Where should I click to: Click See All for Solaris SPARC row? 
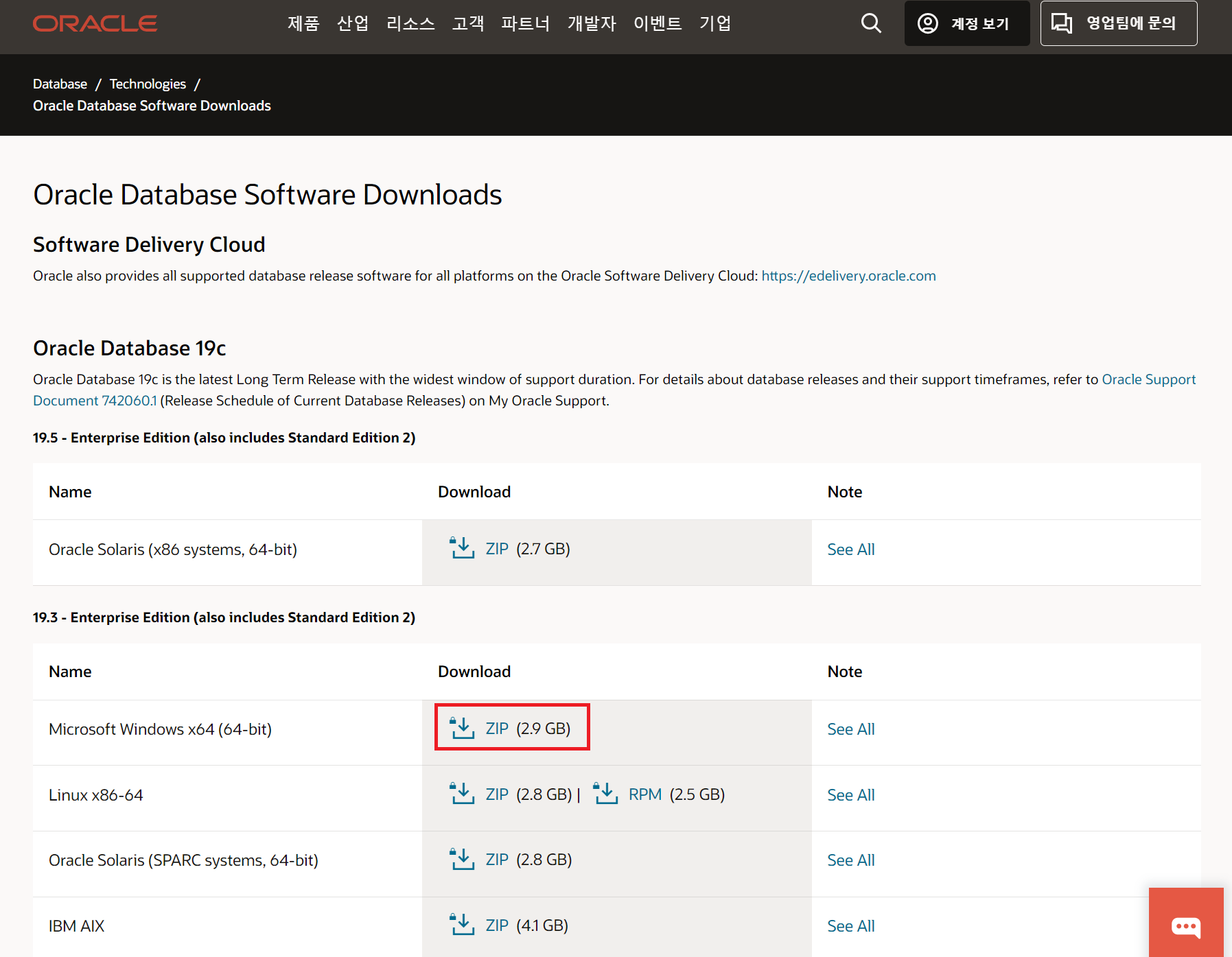tap(850, 860)
